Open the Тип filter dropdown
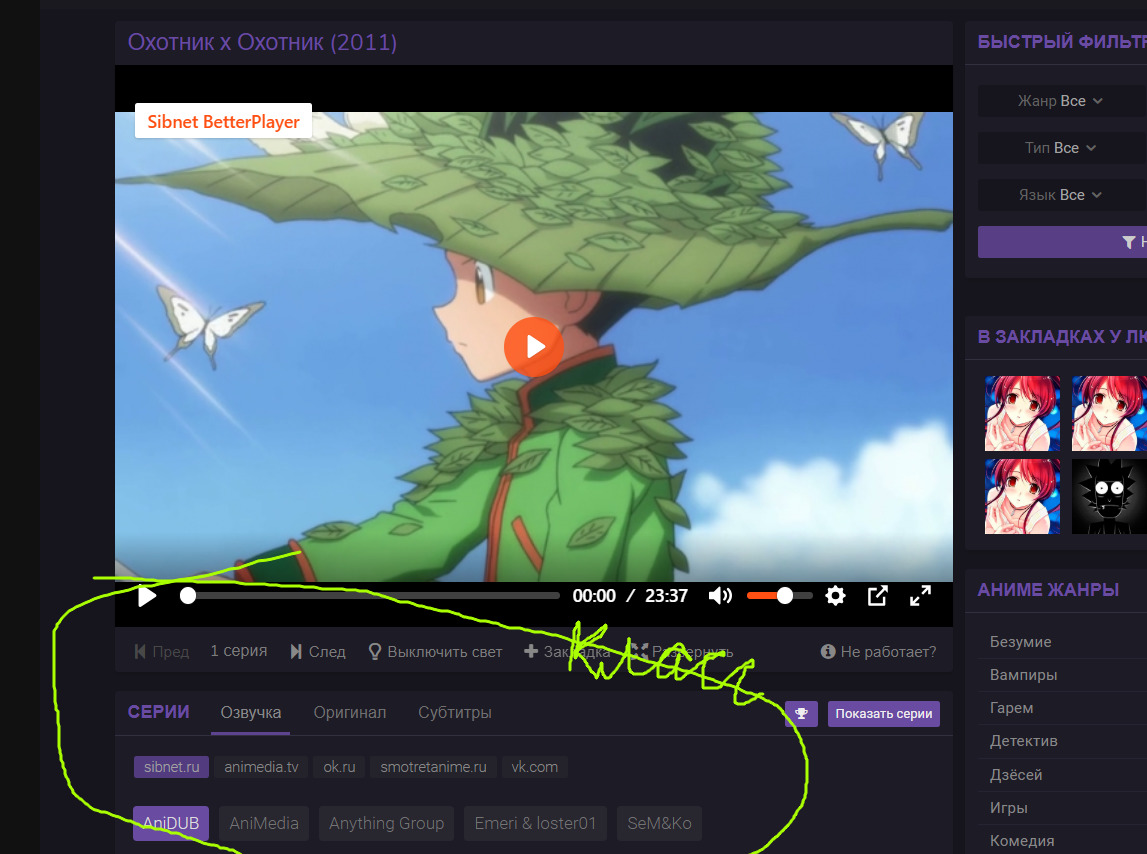1147x854 pixels. [1060, 148]
